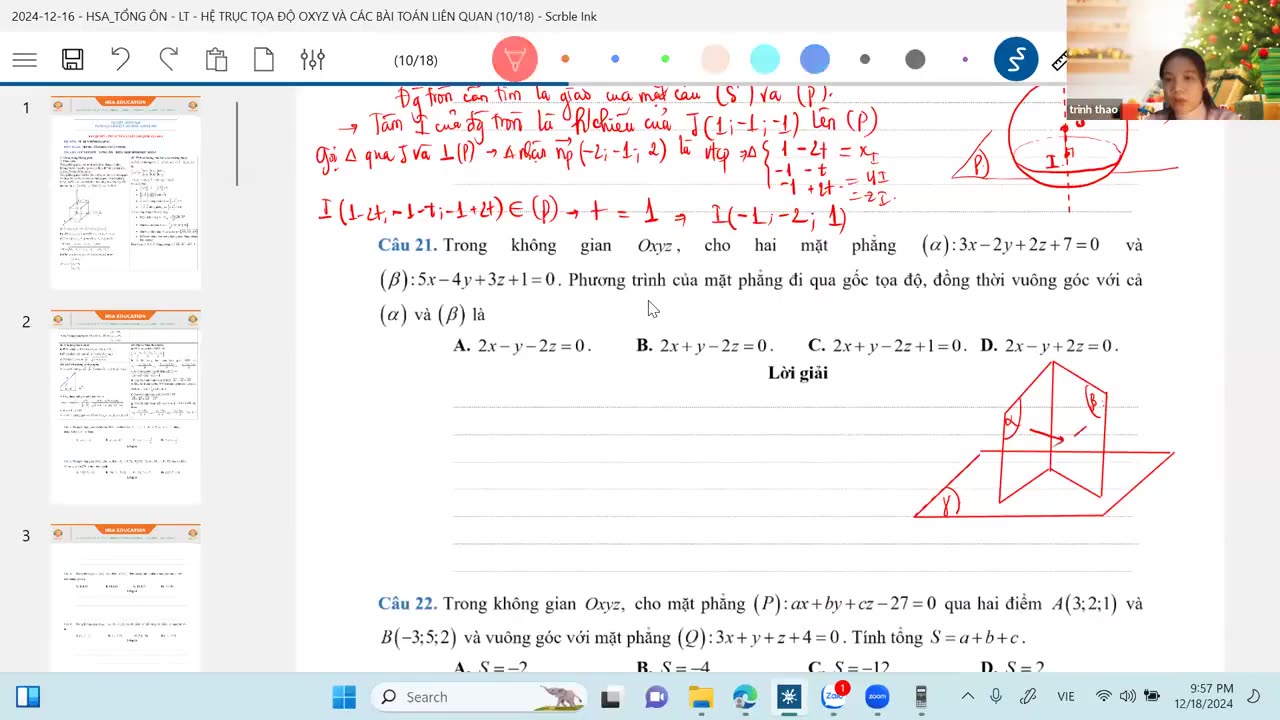Click answer C. 2x + y − 2z + 1 = 0

[887, 346]
